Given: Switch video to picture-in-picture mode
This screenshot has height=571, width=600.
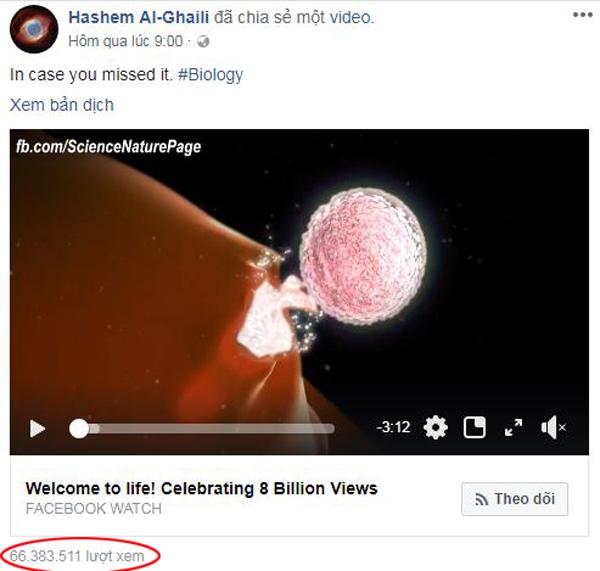Looking at the screenshot, I should (x=474, y=427).
